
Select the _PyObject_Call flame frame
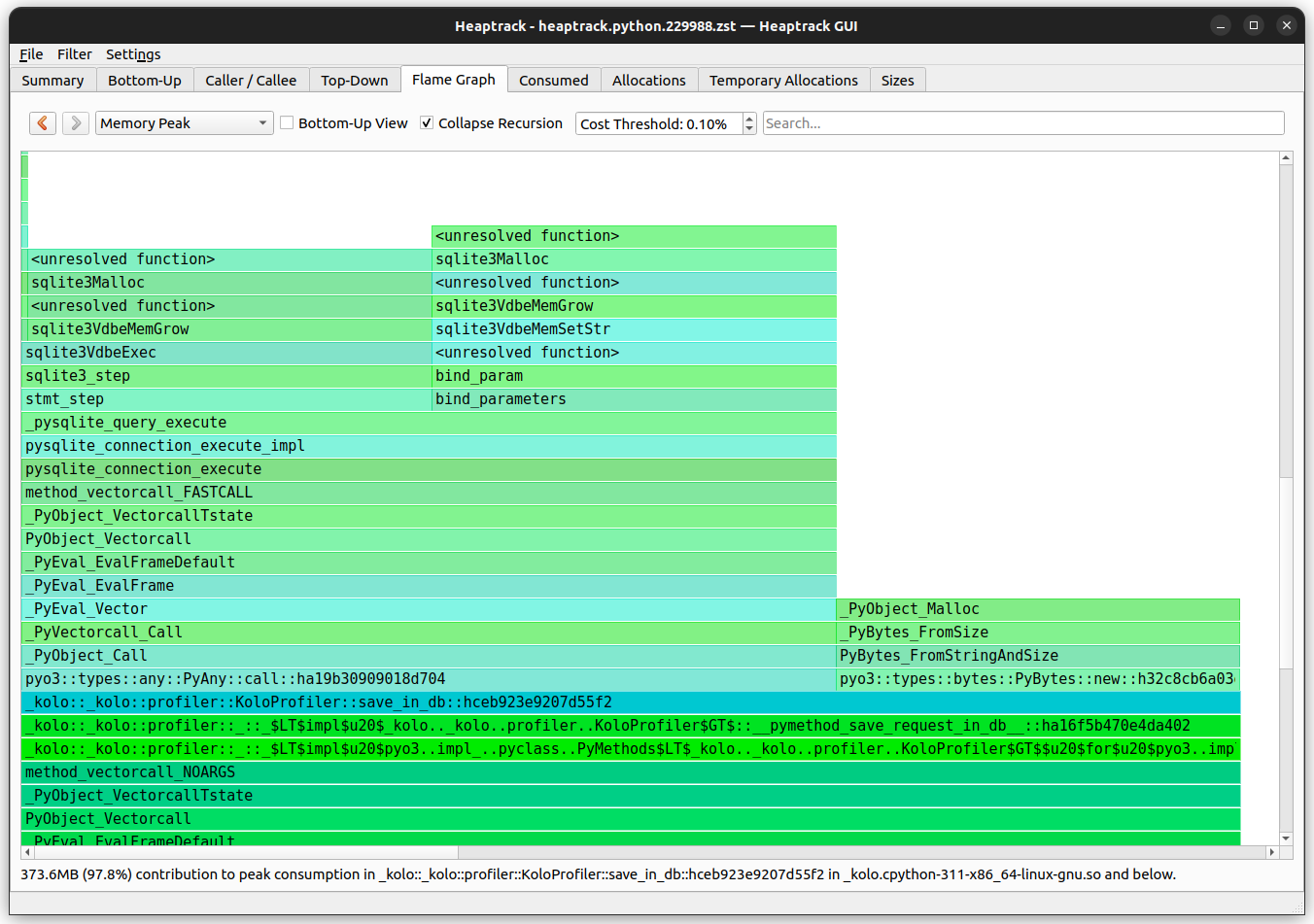click(x=429, y=656)
